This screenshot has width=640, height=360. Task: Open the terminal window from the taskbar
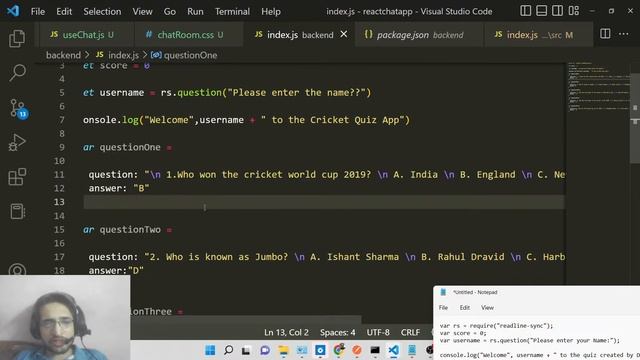[x=375, y=350]
